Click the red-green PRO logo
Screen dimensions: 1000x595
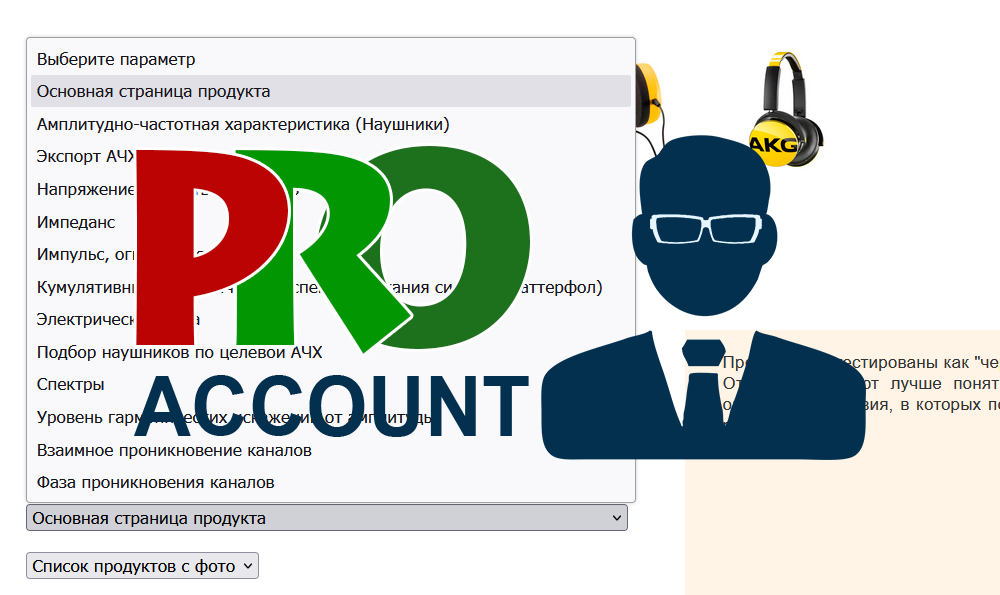tap(330, 250)
